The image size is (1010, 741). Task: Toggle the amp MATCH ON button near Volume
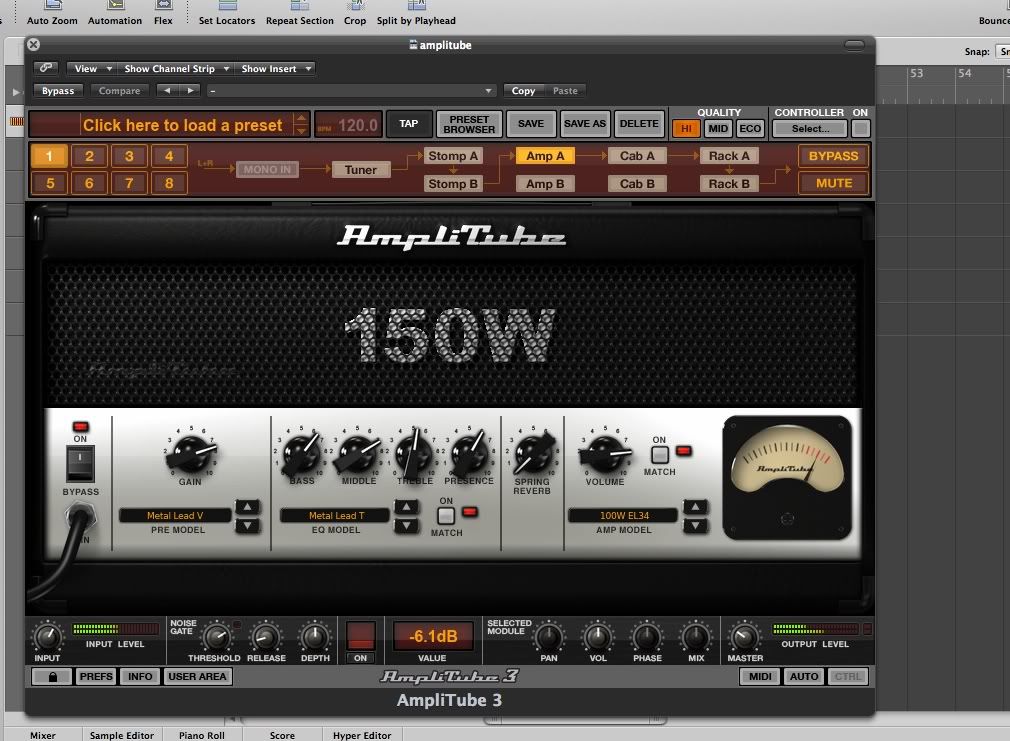coord(659,455)
